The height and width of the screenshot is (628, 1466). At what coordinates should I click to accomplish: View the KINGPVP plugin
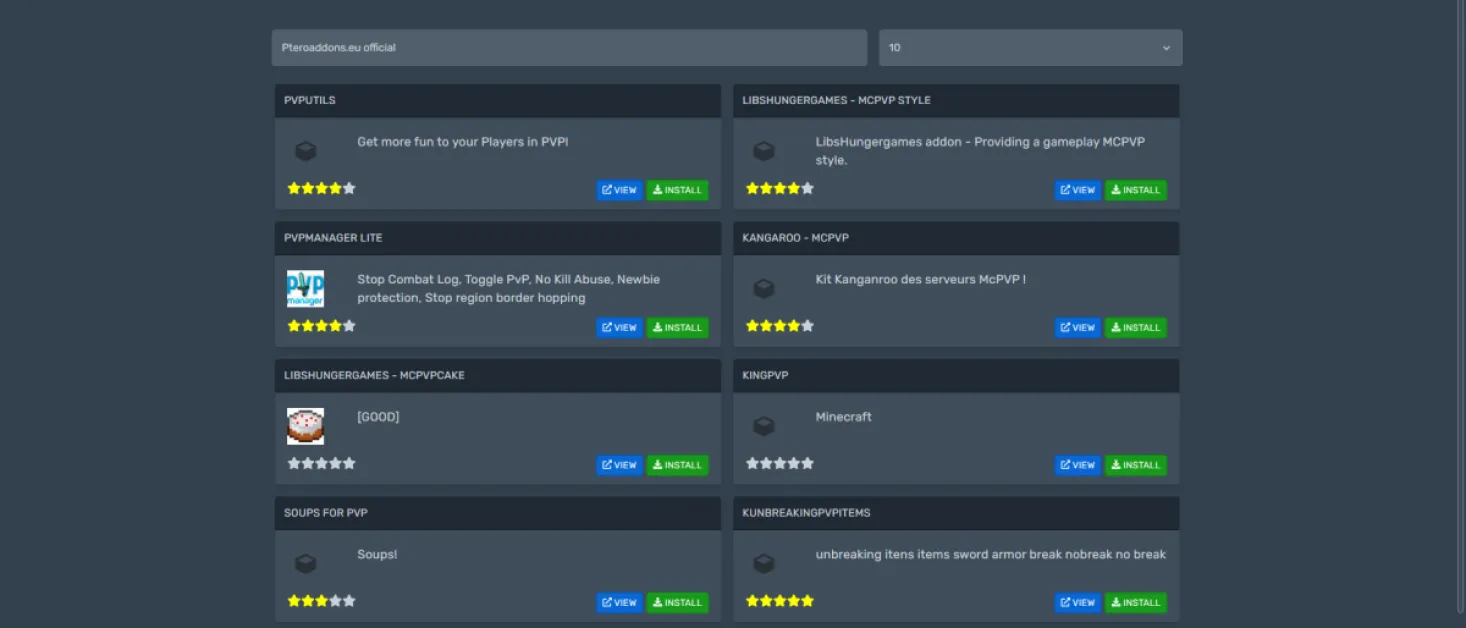tap(1078, 465)
